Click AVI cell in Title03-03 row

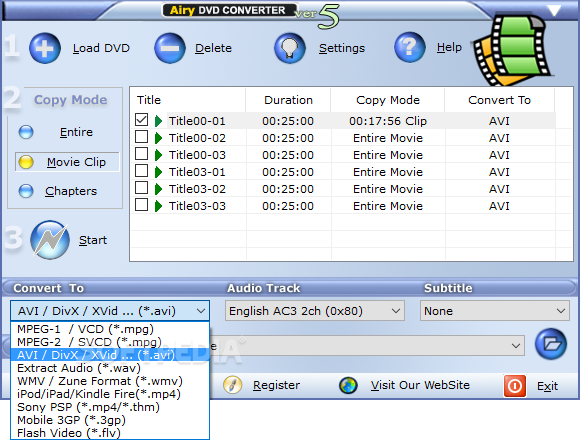499,206
